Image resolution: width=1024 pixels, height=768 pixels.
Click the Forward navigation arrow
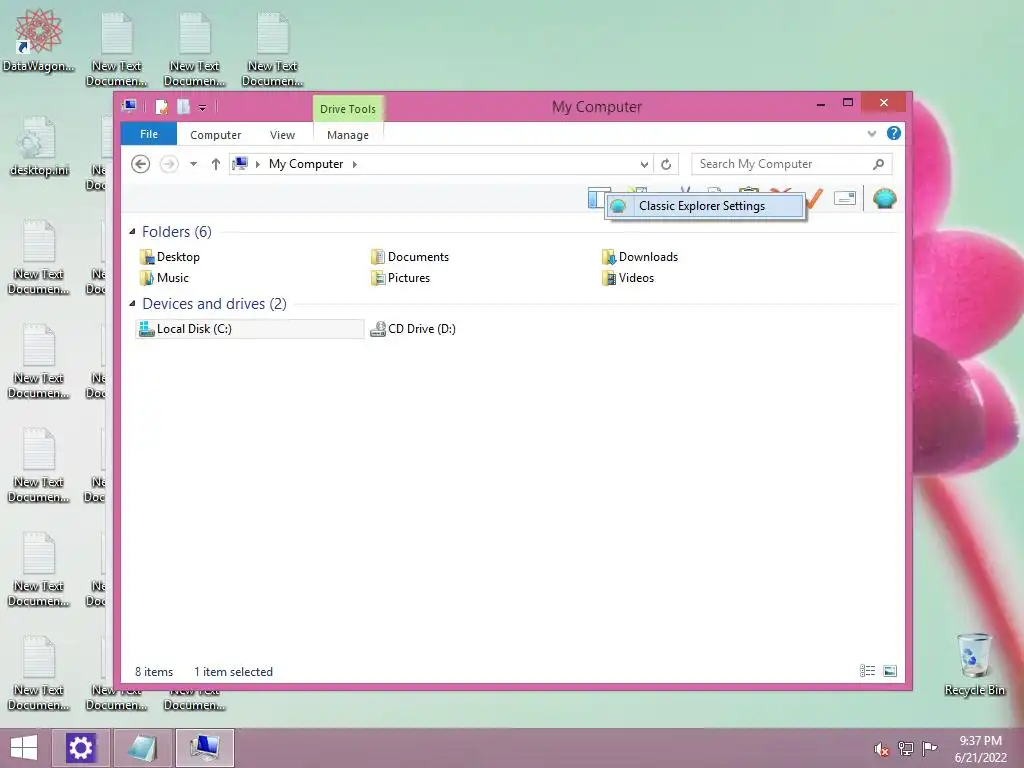(169, 164)
